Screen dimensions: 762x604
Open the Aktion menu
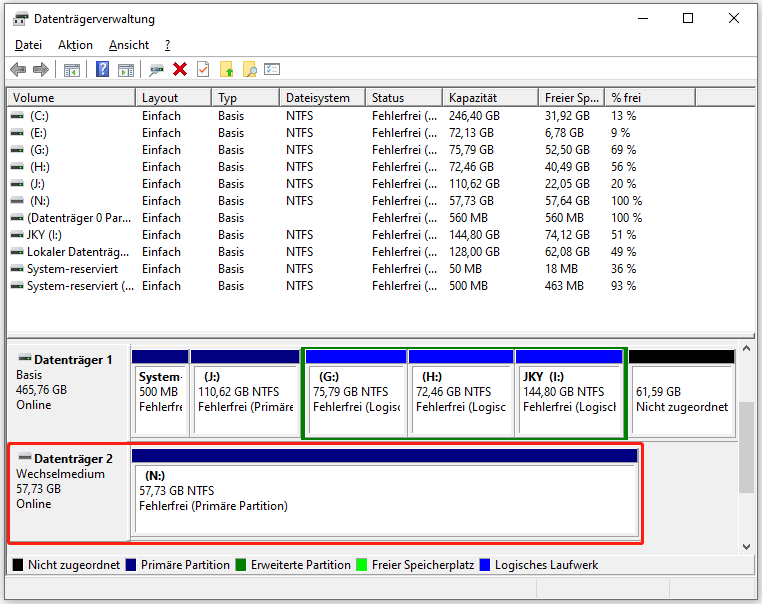(x=75, y=45)
